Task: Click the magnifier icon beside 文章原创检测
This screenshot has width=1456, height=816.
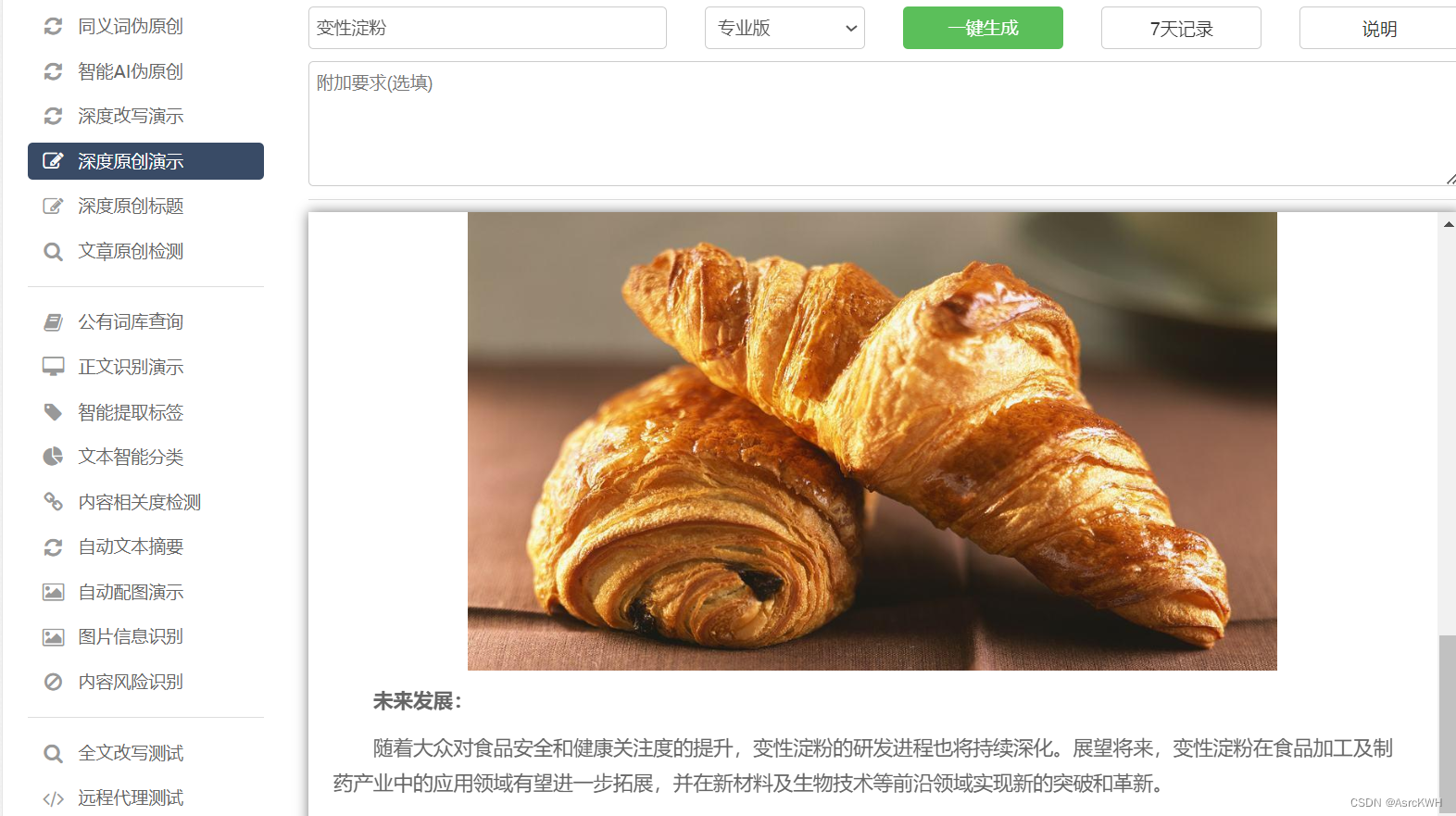Action: tap(54, 251)
